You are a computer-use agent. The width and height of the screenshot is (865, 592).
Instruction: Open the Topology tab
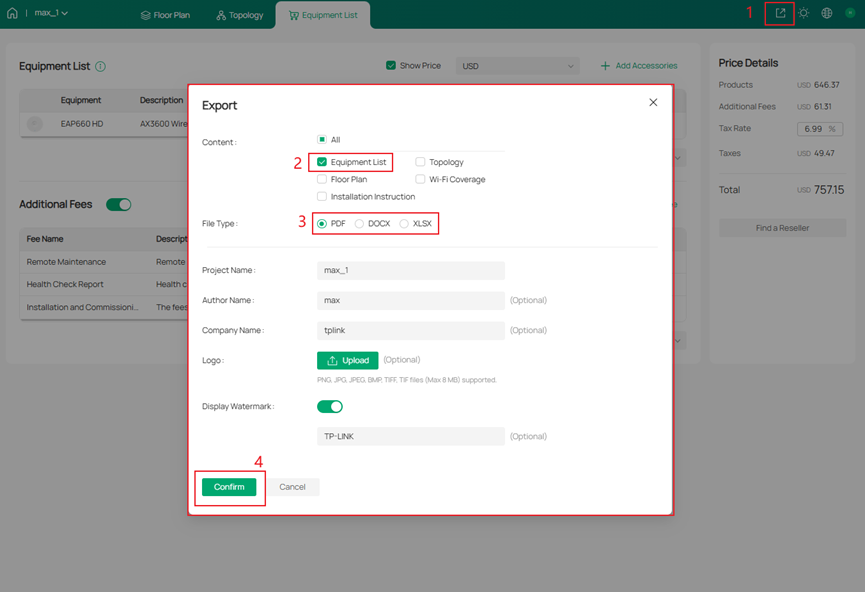tap(240, 15)
